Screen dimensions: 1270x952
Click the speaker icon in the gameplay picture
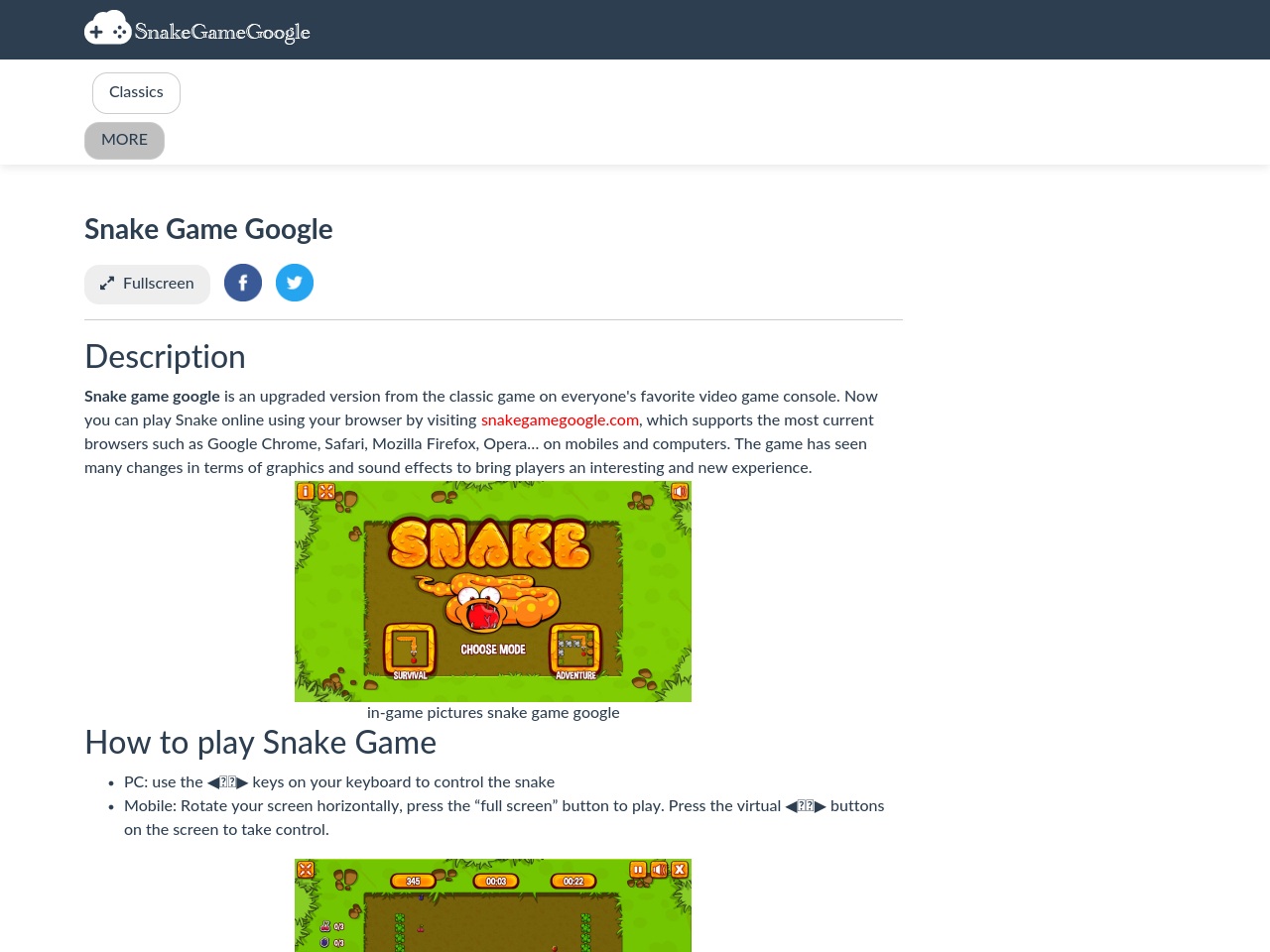tap(659, 870)
